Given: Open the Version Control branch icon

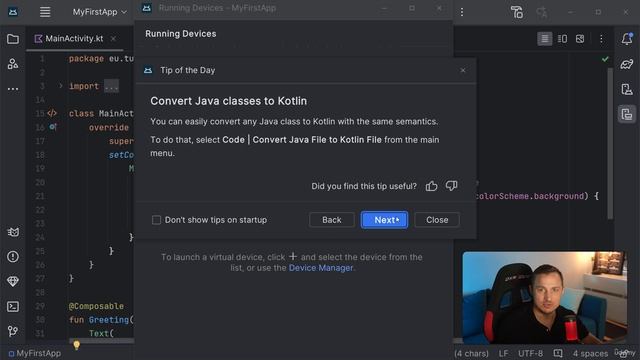Looking at the screenshot, I should [13, 331].
